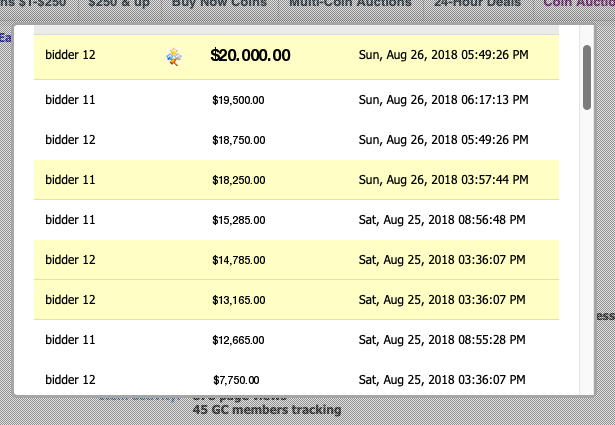Click the 08:55:28 PM bid timestamp
This screenshot has height=425, width=615.
tap(442, 340)
